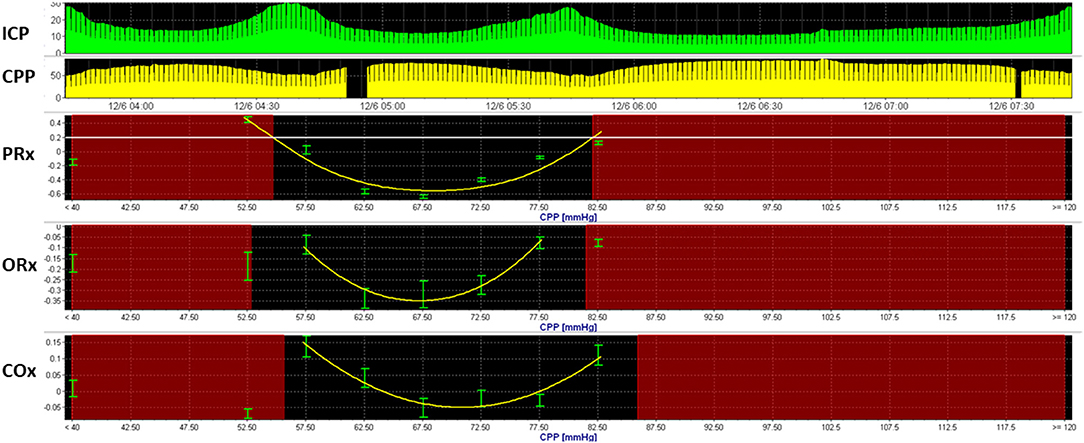Click the < 40 tick label on PRx axis
This screenshot has height=443, width=1084.
[x=71, y=207]
